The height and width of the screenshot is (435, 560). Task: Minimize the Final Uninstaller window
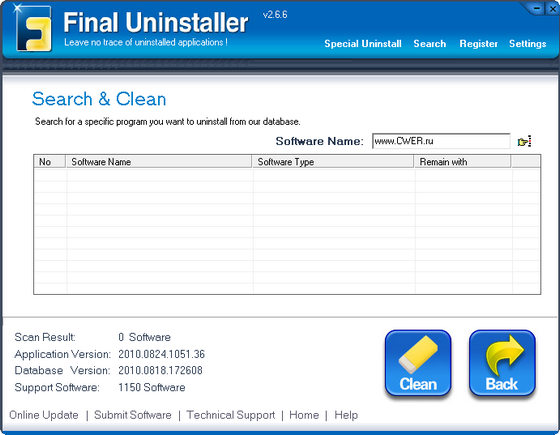click(x=536, y=9)
